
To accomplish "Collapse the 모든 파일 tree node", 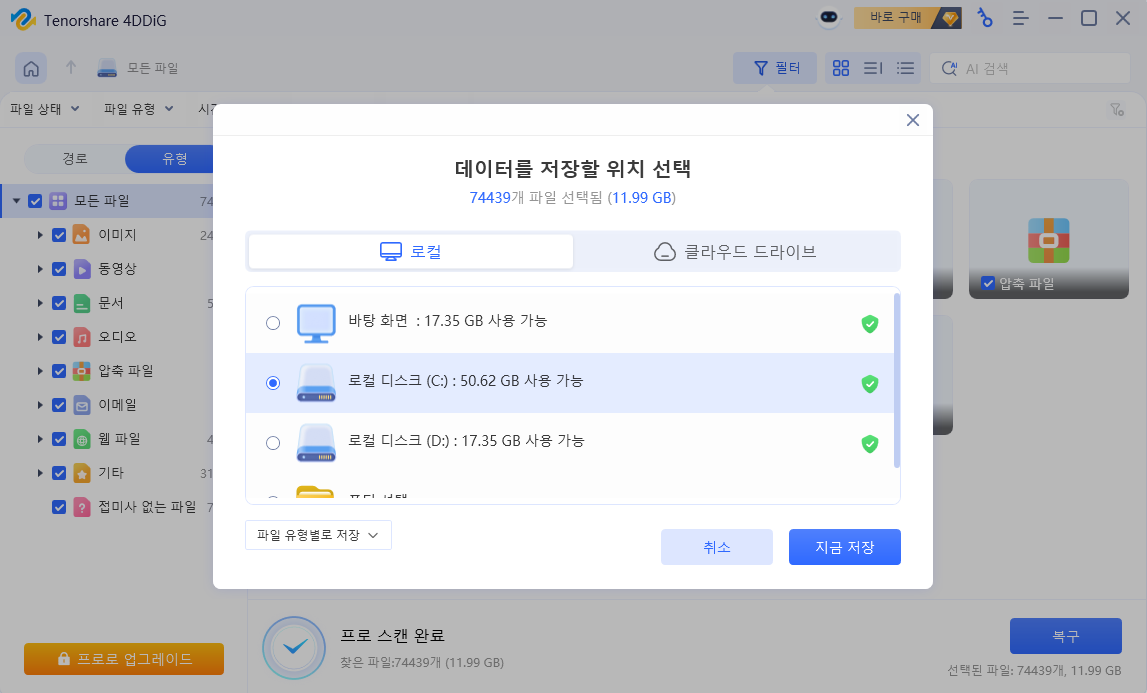I will 18,200.
